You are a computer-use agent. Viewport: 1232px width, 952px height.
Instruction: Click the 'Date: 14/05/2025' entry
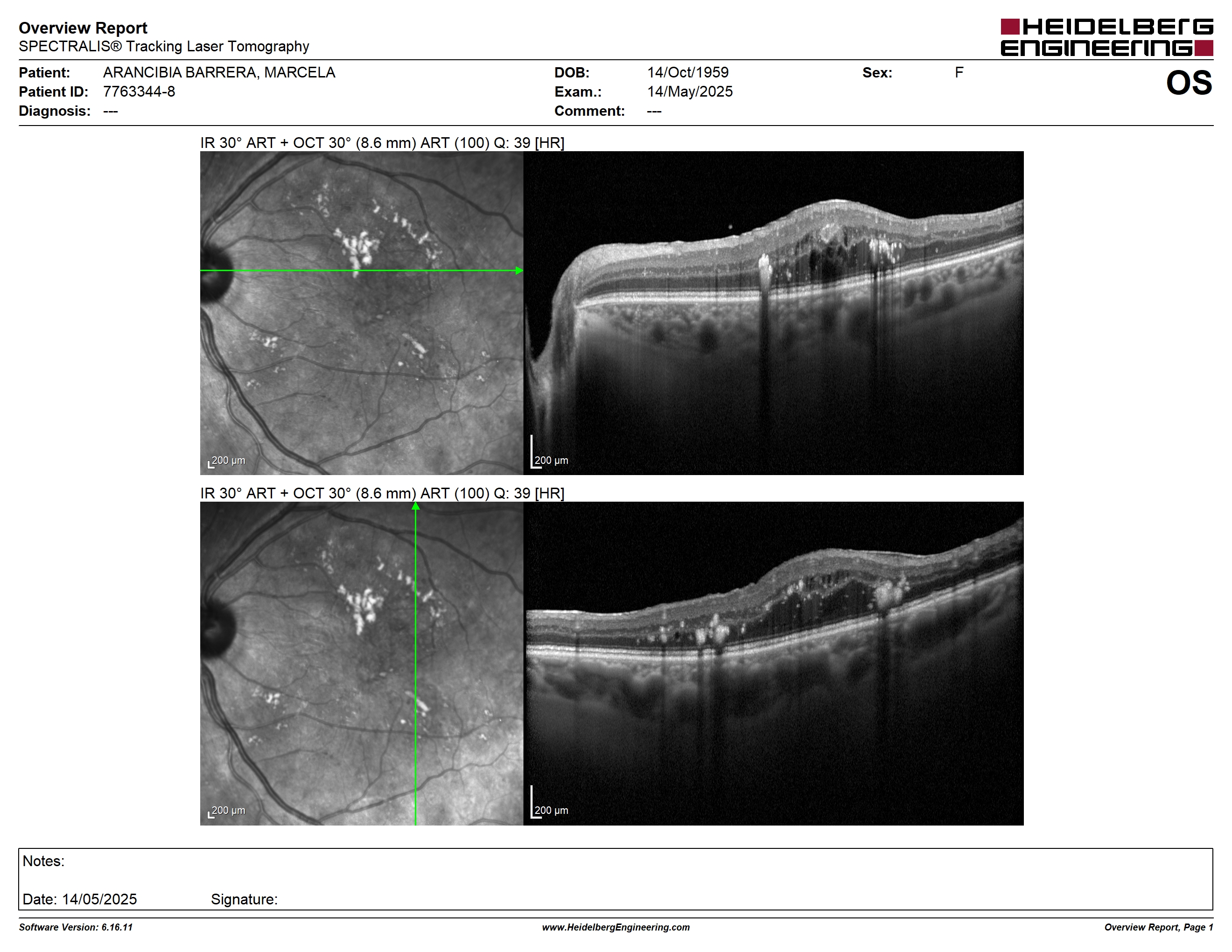(x=79, y=899)
